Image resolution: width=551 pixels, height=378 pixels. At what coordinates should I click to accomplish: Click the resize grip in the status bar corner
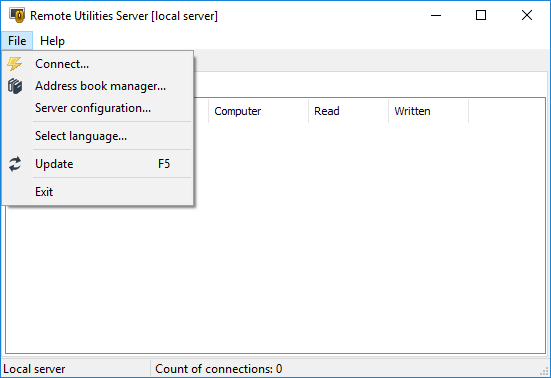(x=544, y=371)
